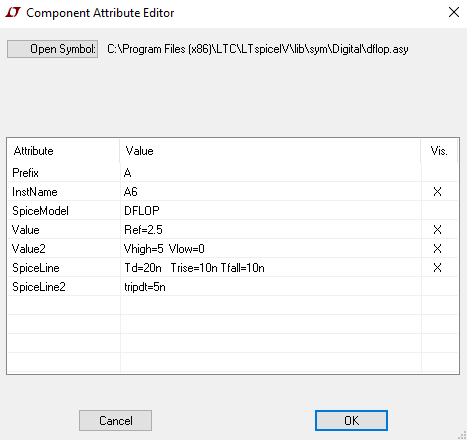467x440 pixels.
Task: Edit the tripdt=5n value cell
Action: coord(271,287)
